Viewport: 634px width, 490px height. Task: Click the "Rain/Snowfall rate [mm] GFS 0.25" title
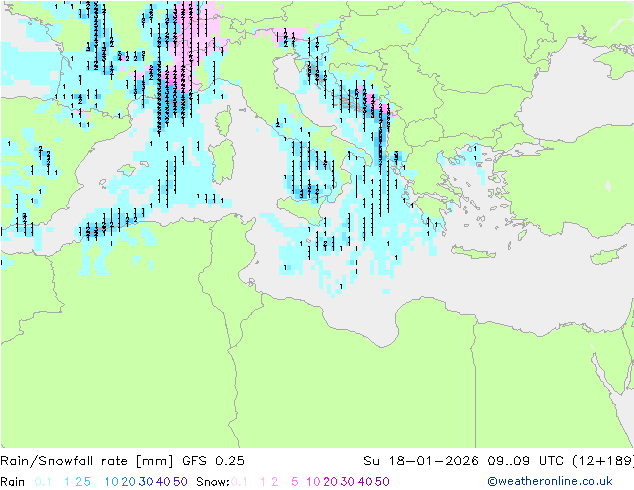[x=122, y=461]
